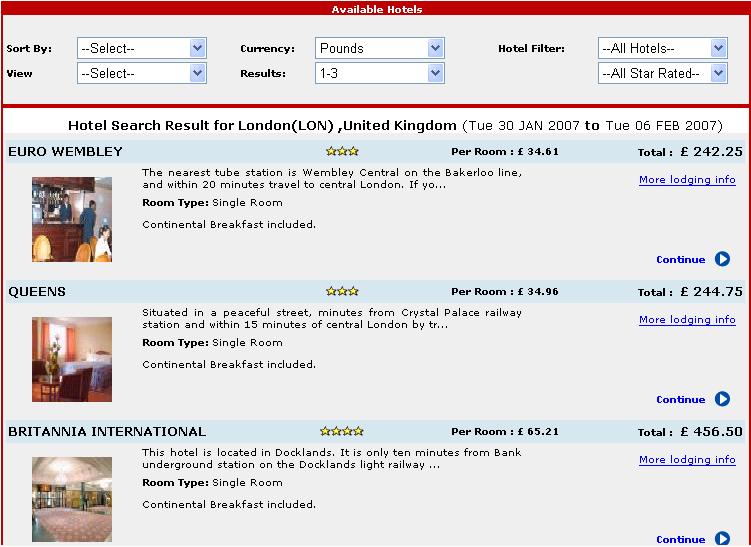Click the star rating for Queens
The width and height of the screenshot is (751, 547).
pos(342,291)
